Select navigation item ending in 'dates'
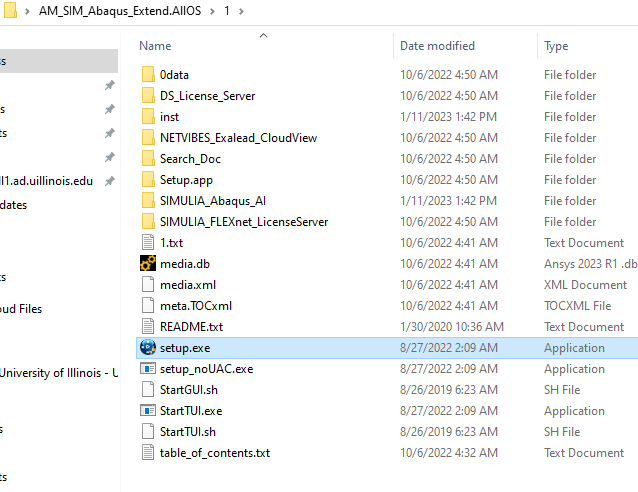 13,205
